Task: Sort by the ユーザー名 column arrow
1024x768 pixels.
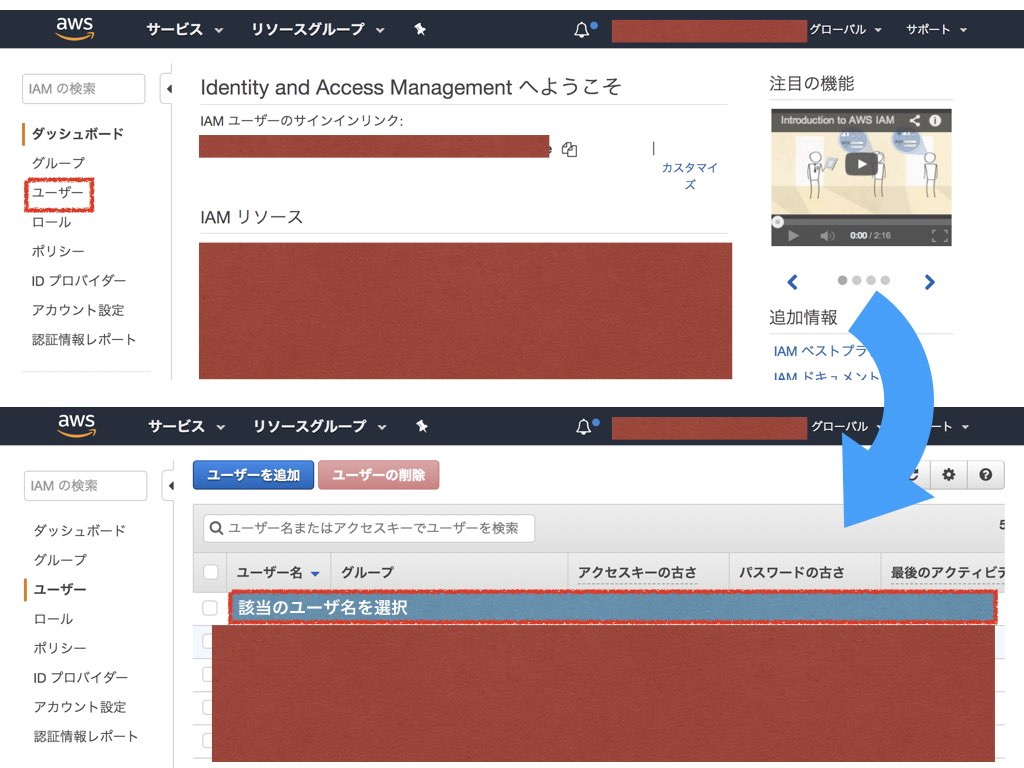Action: tap(315, 573)
